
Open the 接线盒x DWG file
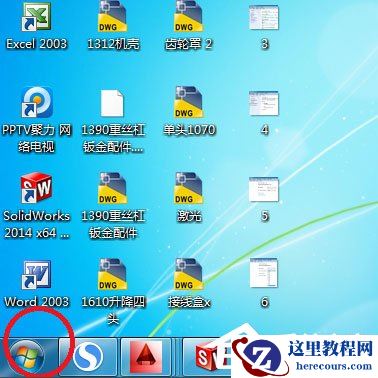click(188, 274)
